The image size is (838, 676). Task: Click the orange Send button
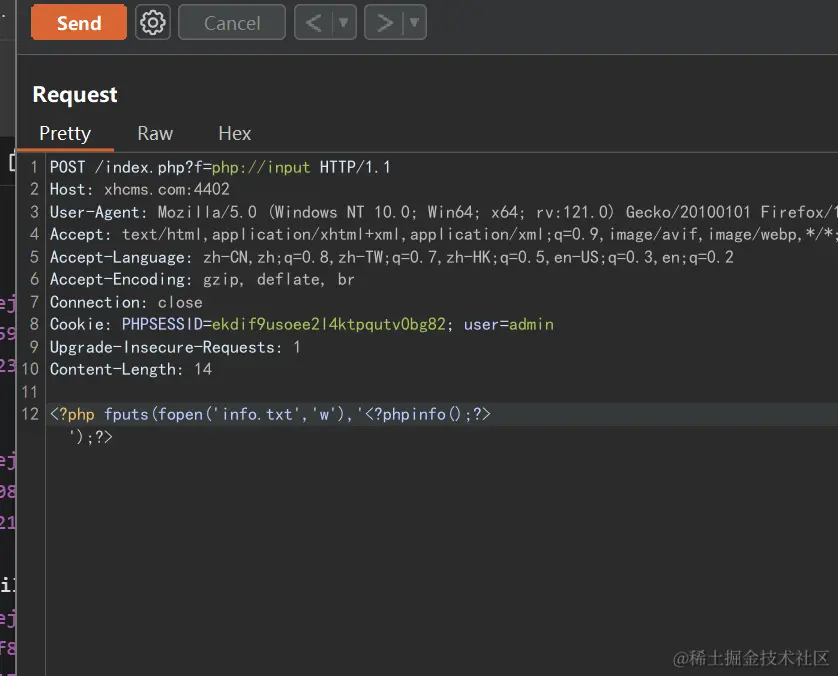(x=79, y=22)
